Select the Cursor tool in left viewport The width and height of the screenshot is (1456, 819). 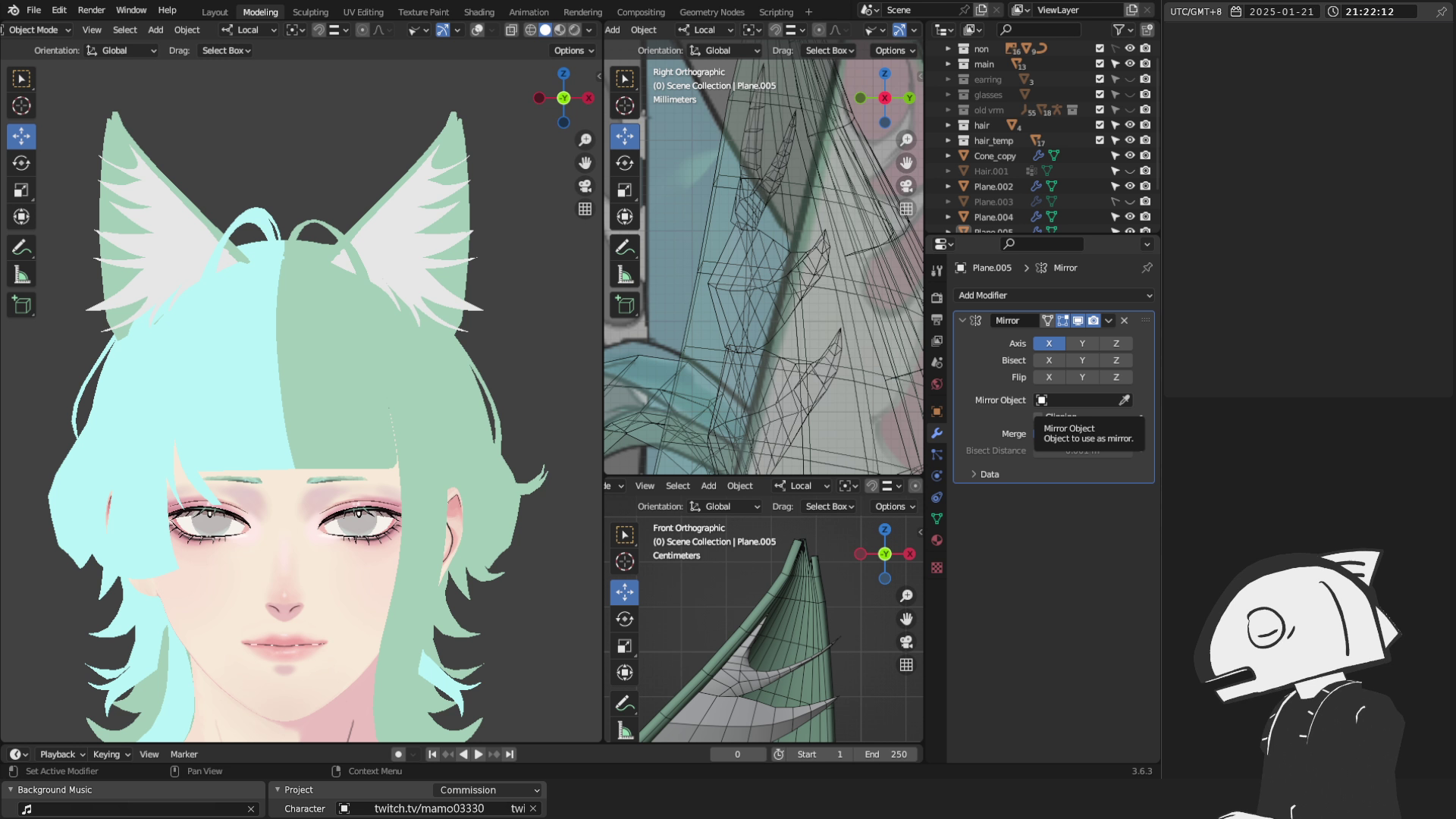pyautogui.click(x=21, y=106)
